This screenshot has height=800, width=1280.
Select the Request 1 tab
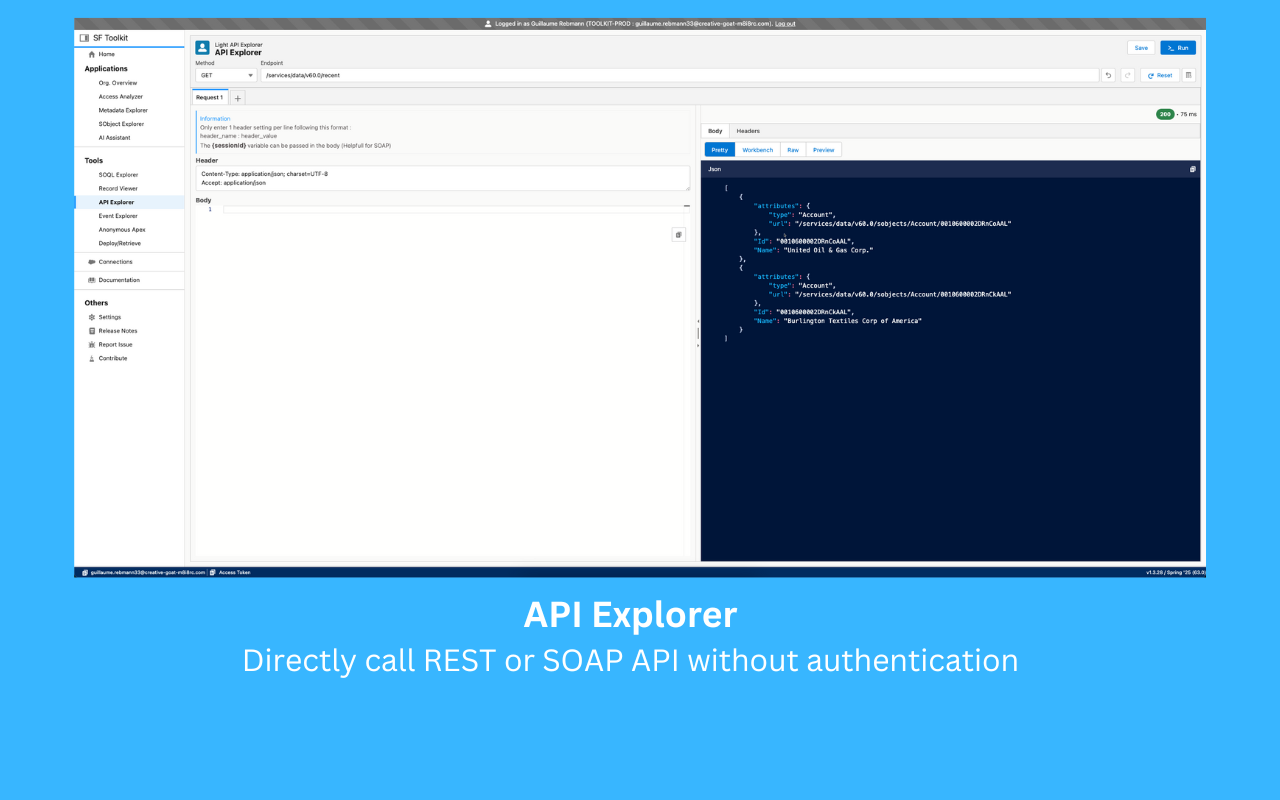coord(209,97)
